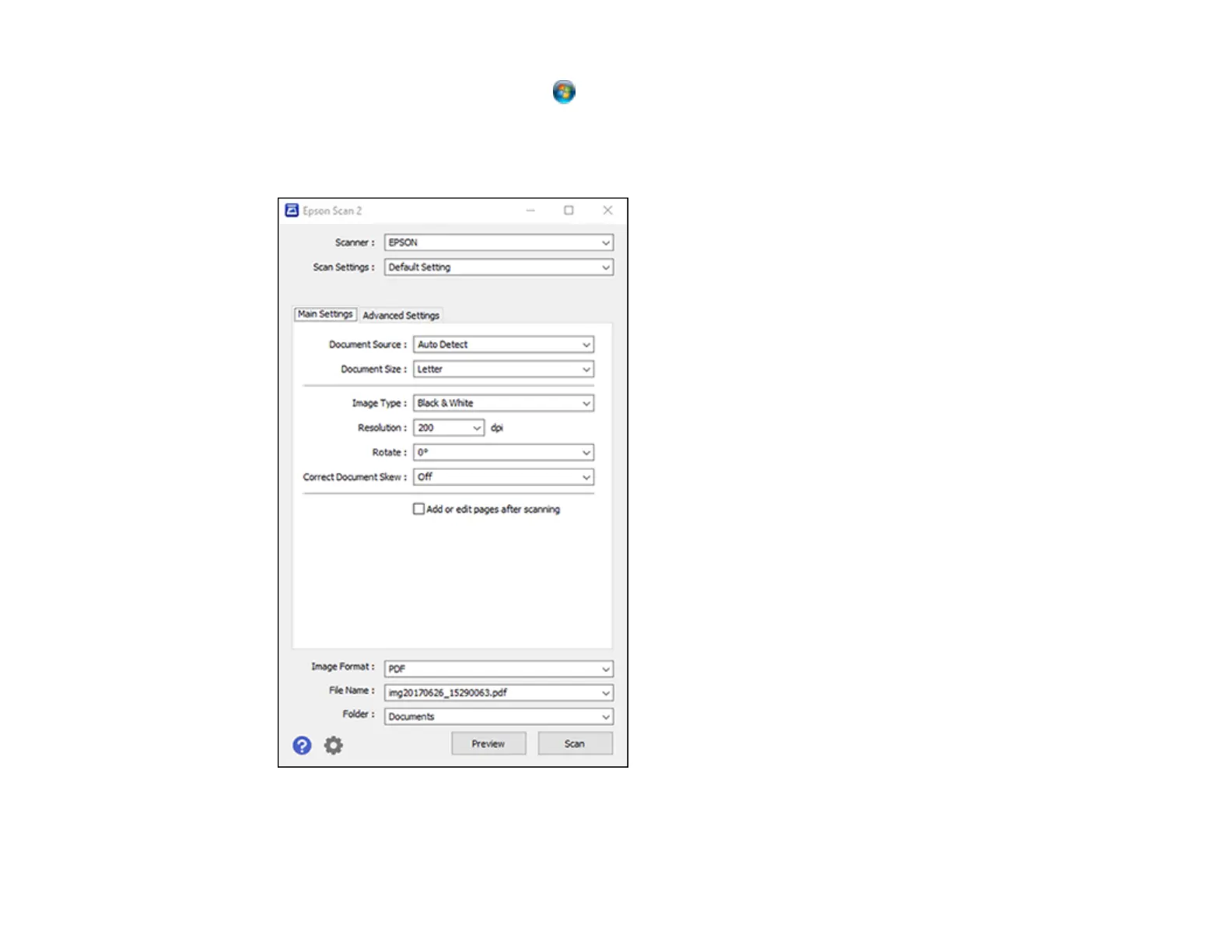The width and height of the screenshot is (1232, 952).
Task: Open the Scanner dropdown showing EPSON
Action: point(499,243)
